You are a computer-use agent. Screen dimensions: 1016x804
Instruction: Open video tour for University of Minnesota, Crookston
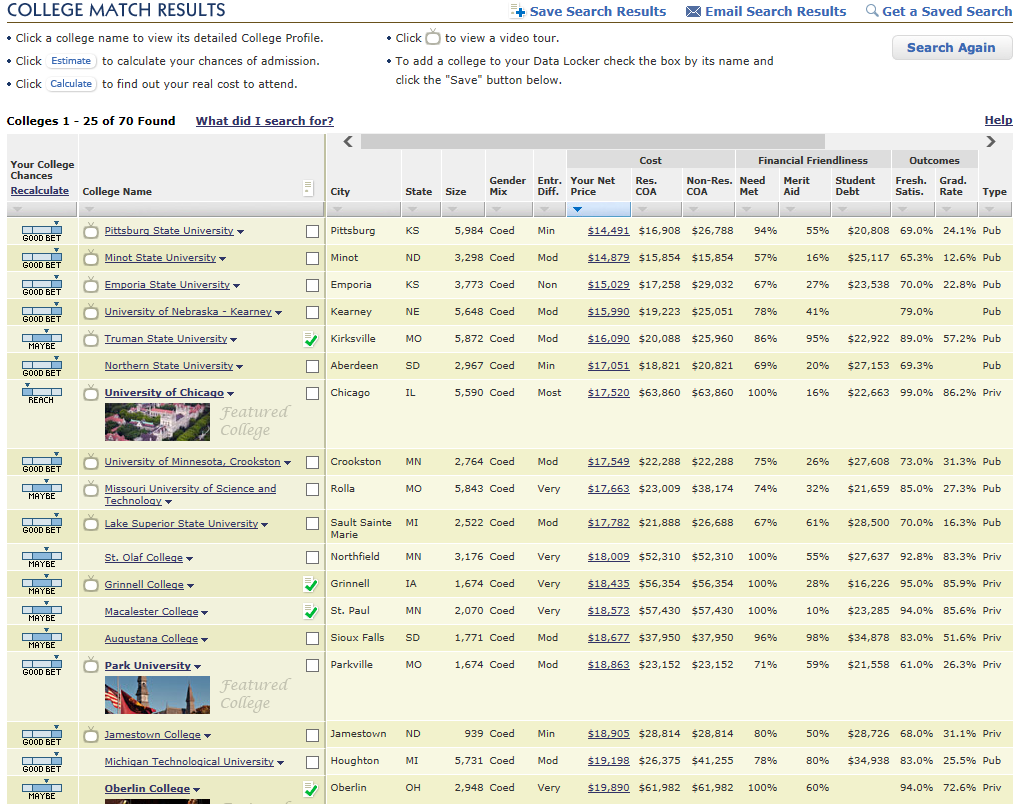tap(91, 462)
